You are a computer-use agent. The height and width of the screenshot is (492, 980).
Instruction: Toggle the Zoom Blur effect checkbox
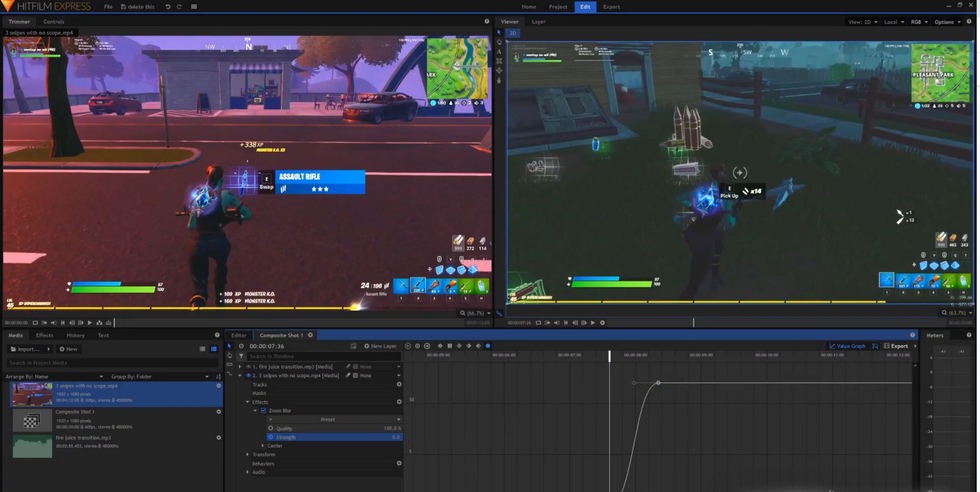pos(263,411)
